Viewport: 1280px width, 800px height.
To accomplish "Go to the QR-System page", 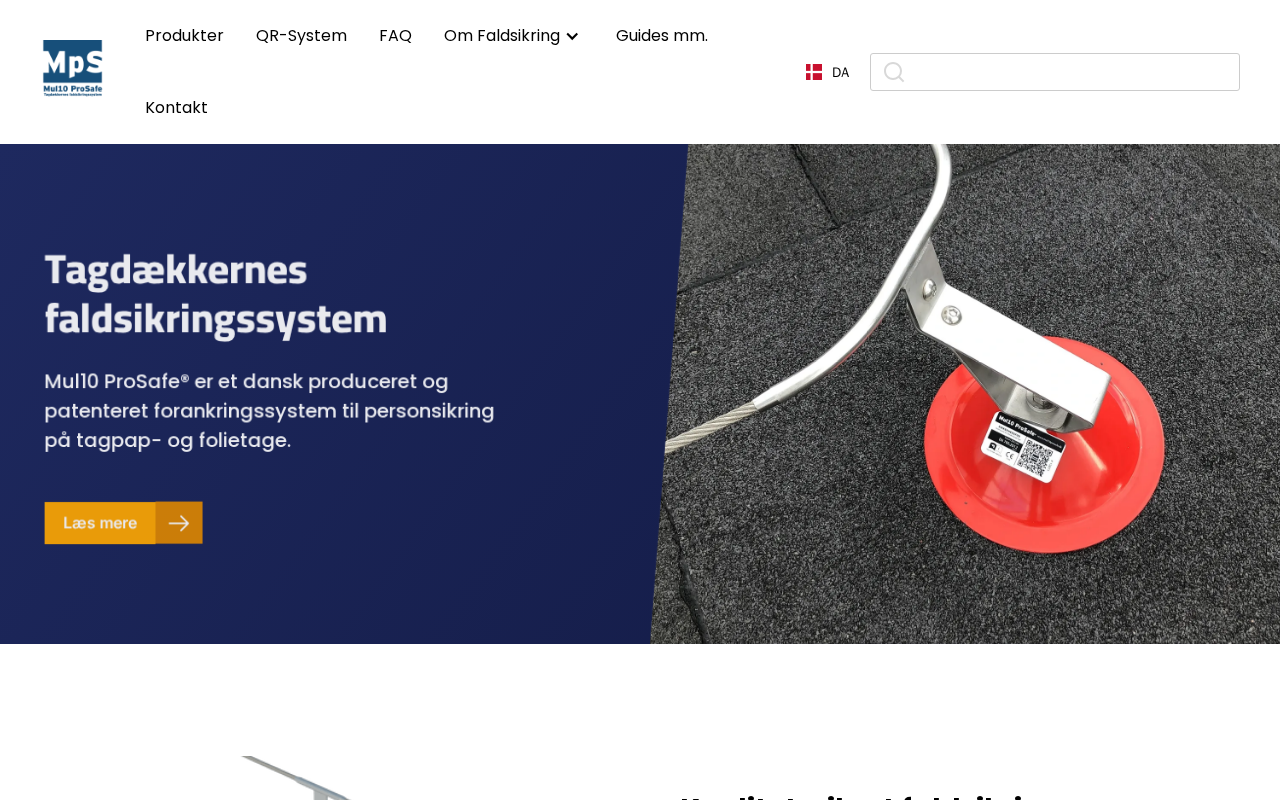I will pos(301,36).
